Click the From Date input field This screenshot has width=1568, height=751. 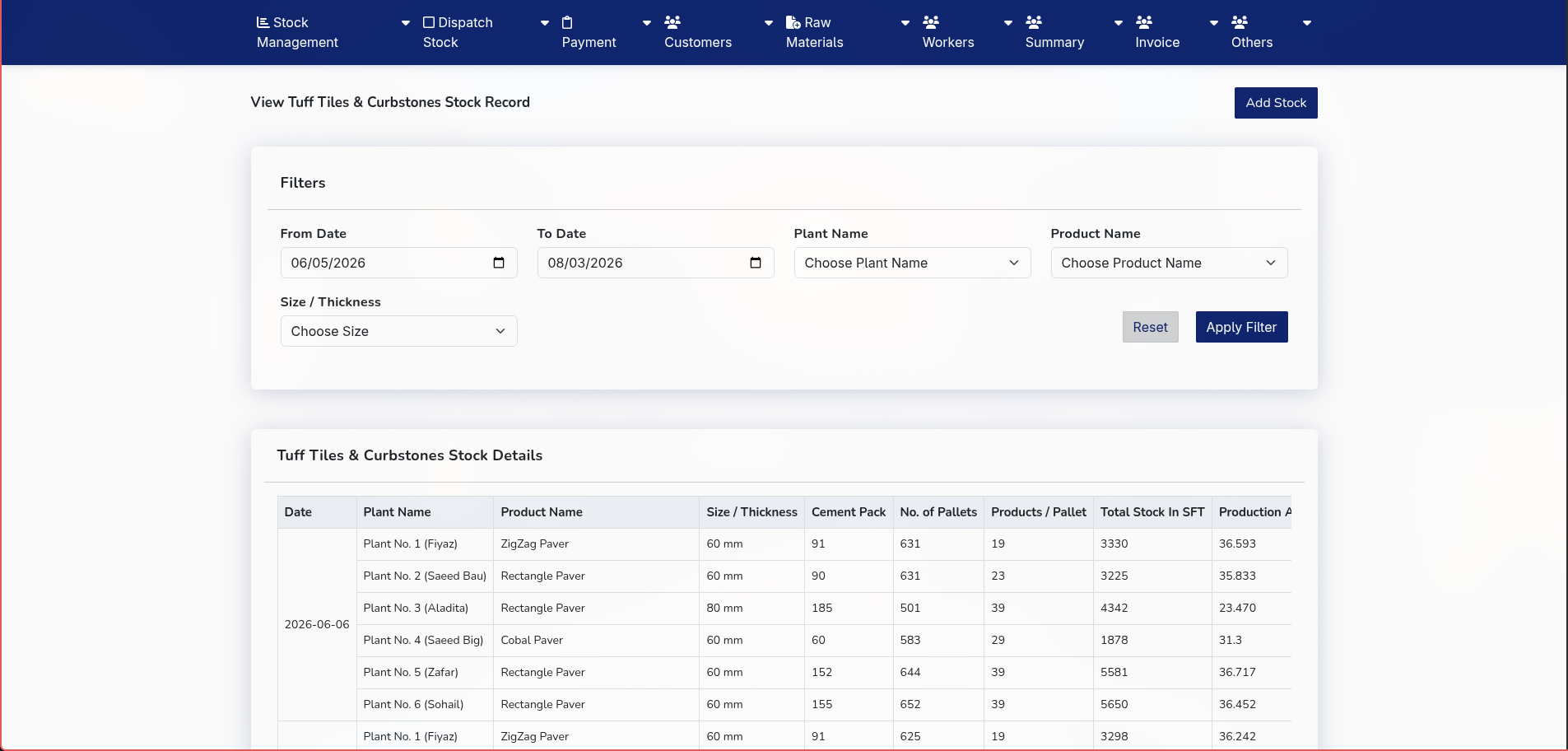[398, 263]
